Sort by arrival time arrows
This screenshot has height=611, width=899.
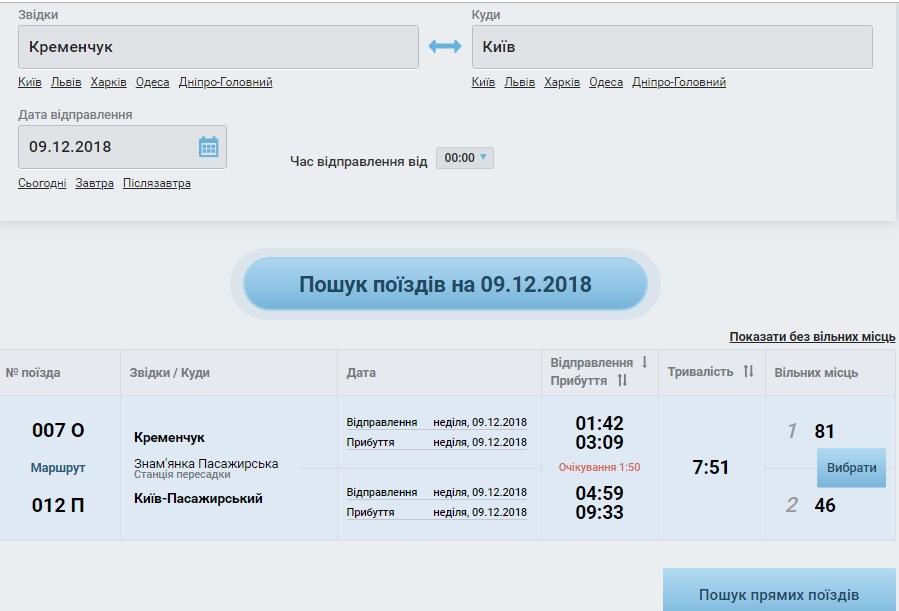pos(622,381)
